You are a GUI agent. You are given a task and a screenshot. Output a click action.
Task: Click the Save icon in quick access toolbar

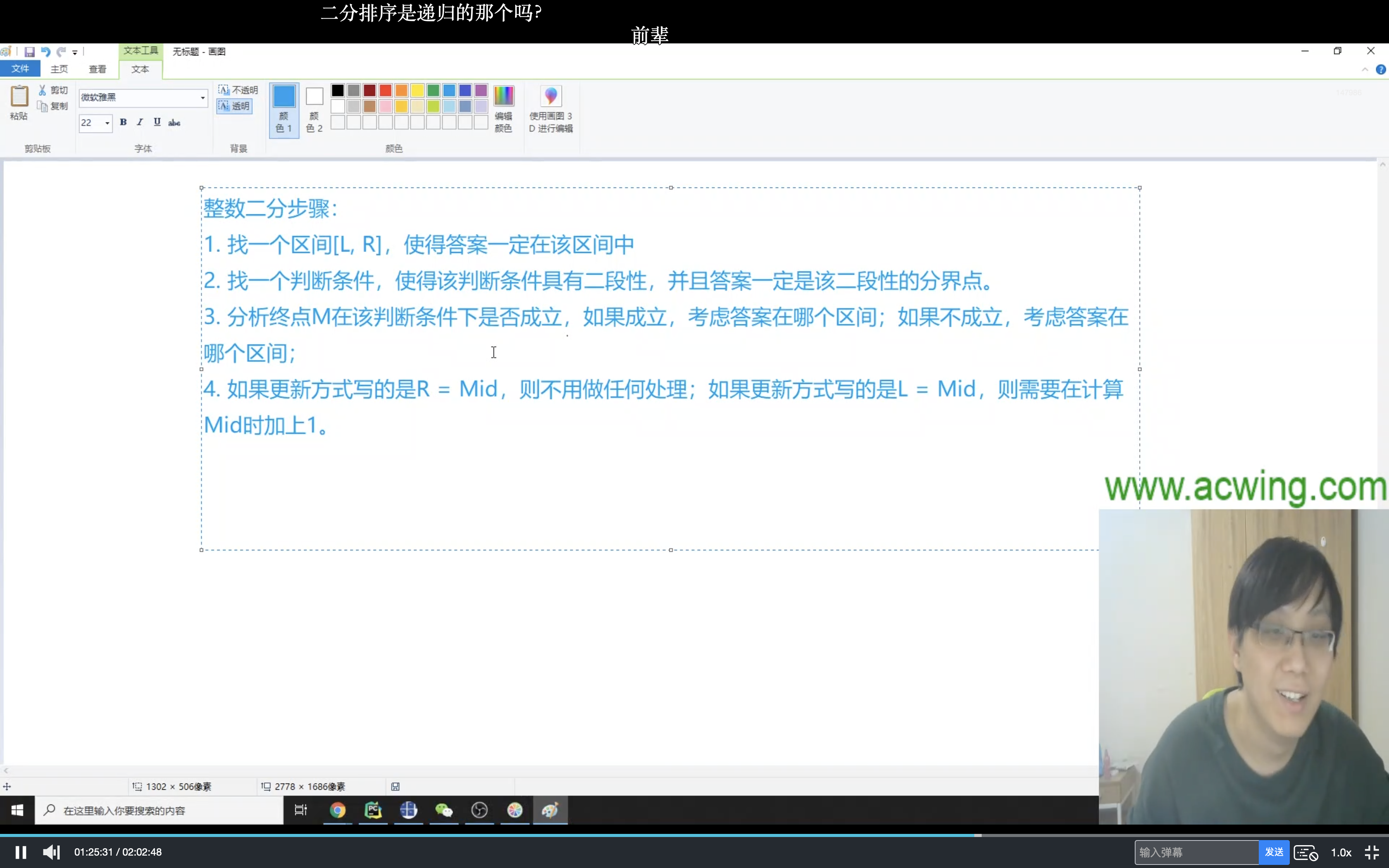point(29,52)
